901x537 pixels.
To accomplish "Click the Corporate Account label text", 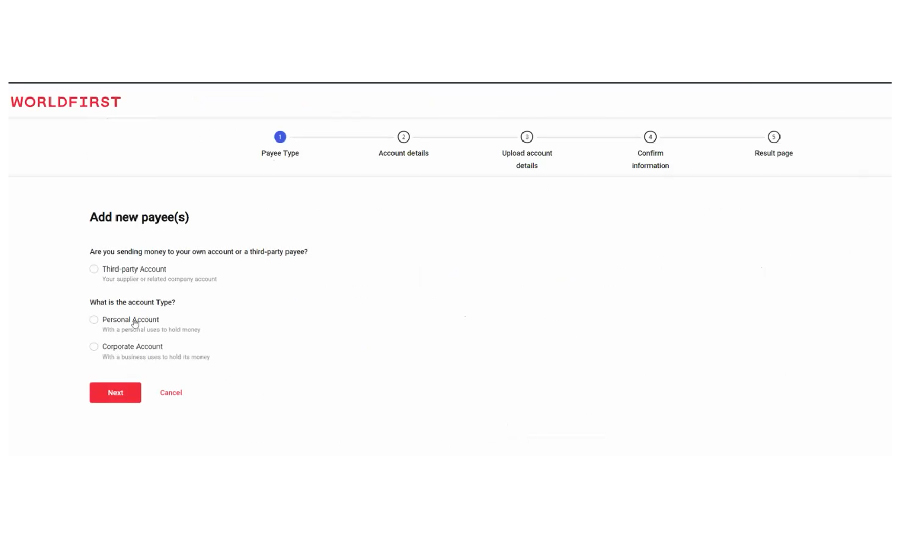I will (x=132, y=347).
